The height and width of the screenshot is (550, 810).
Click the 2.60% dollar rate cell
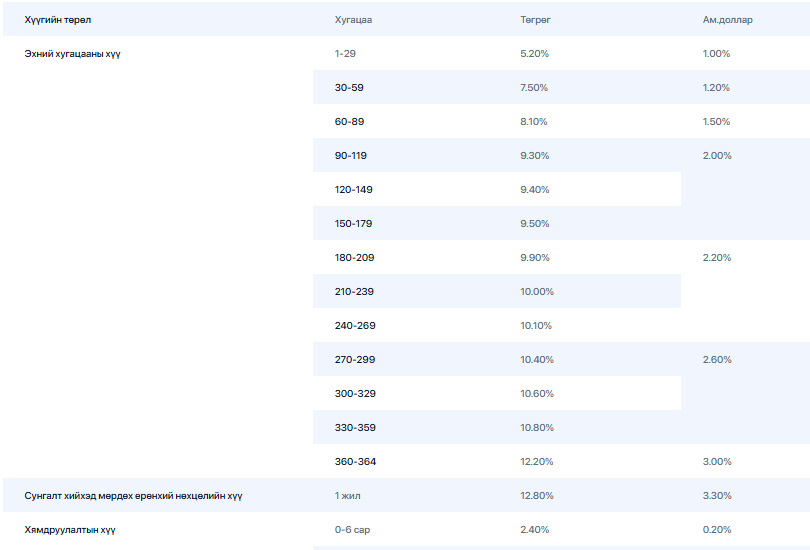point(717,359)
